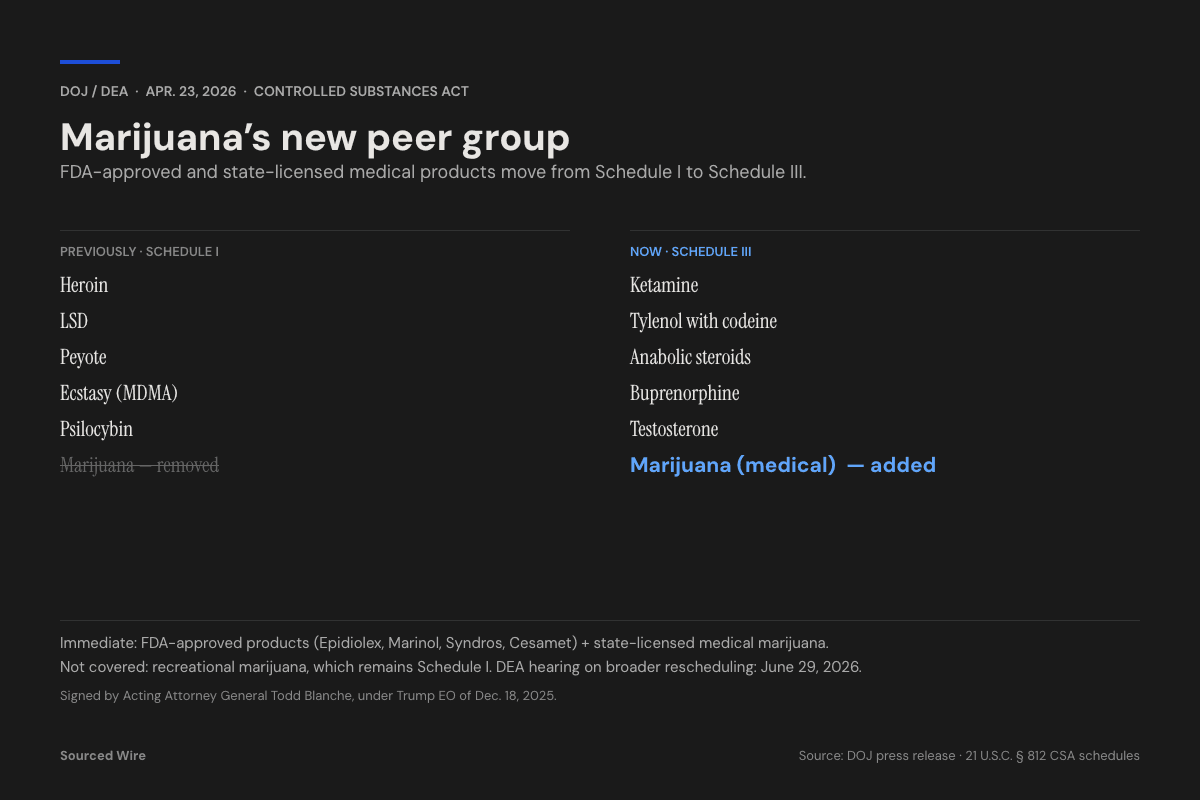Click Heroin in the Schedule I list

click(x=84, y=285)
